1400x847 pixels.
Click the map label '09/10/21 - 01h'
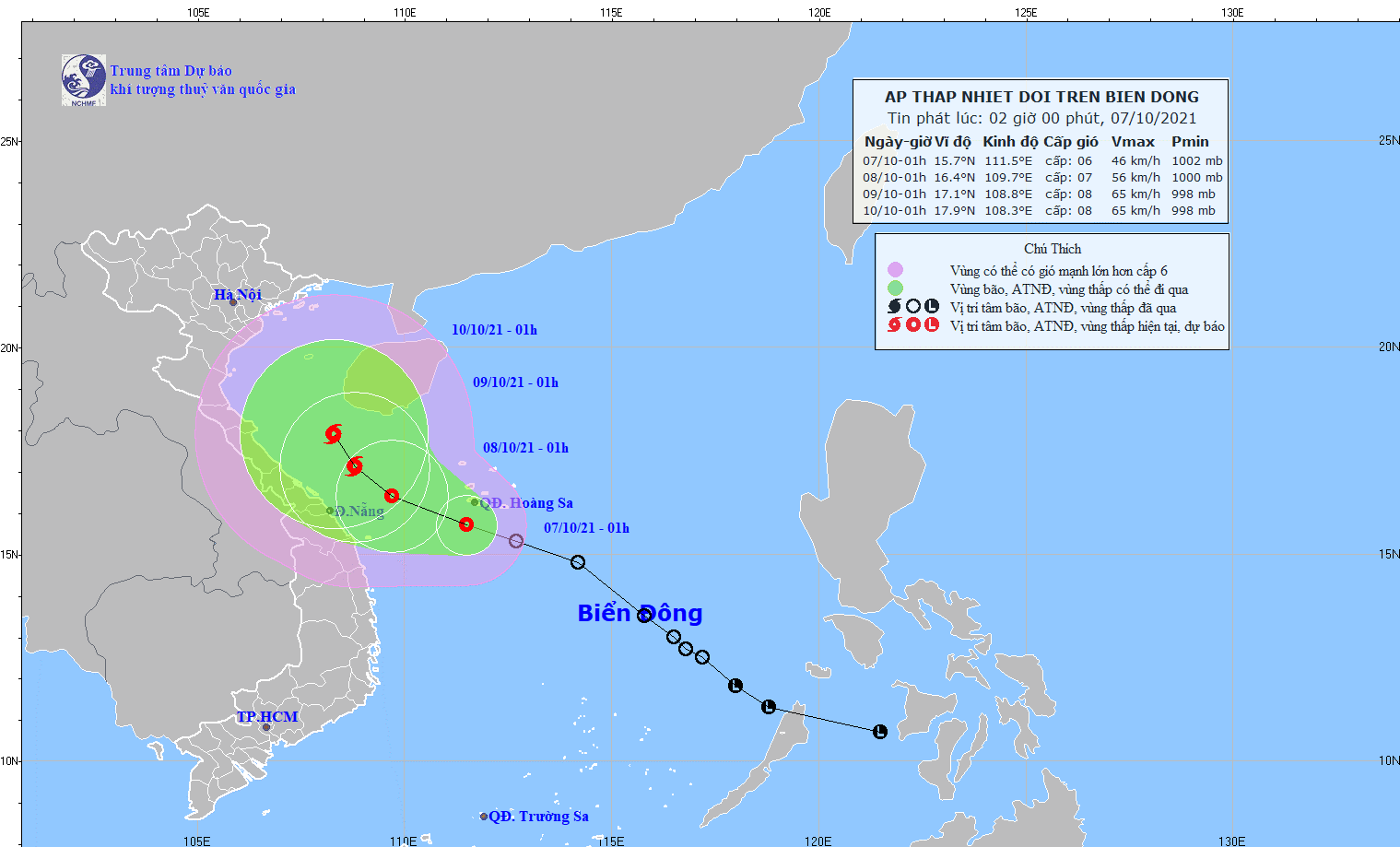515,382
